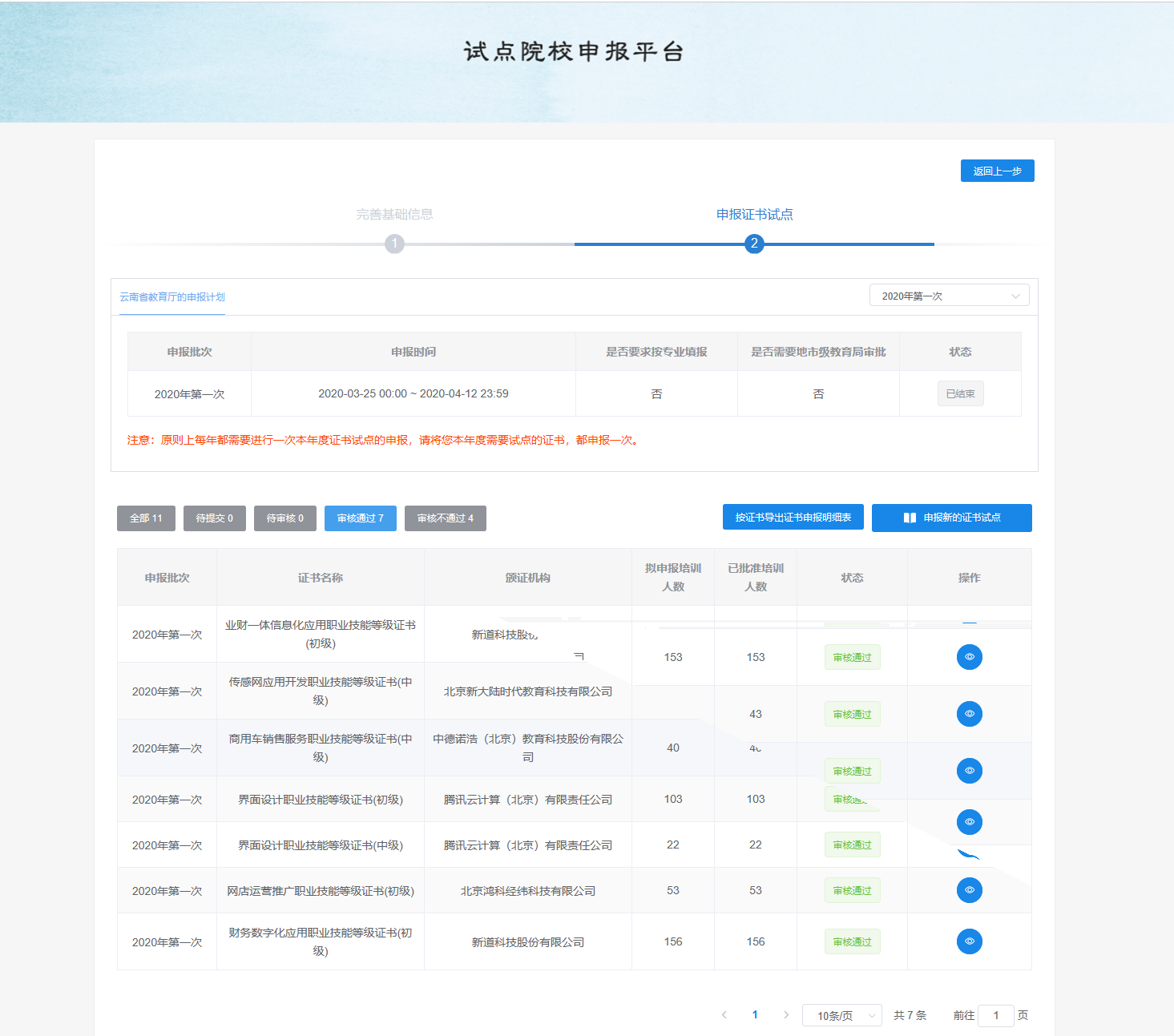This screenshot has height=1036, width=1174.
Task: View details of 财务数字化应用 certificate row
Action: tap(969, 941)
